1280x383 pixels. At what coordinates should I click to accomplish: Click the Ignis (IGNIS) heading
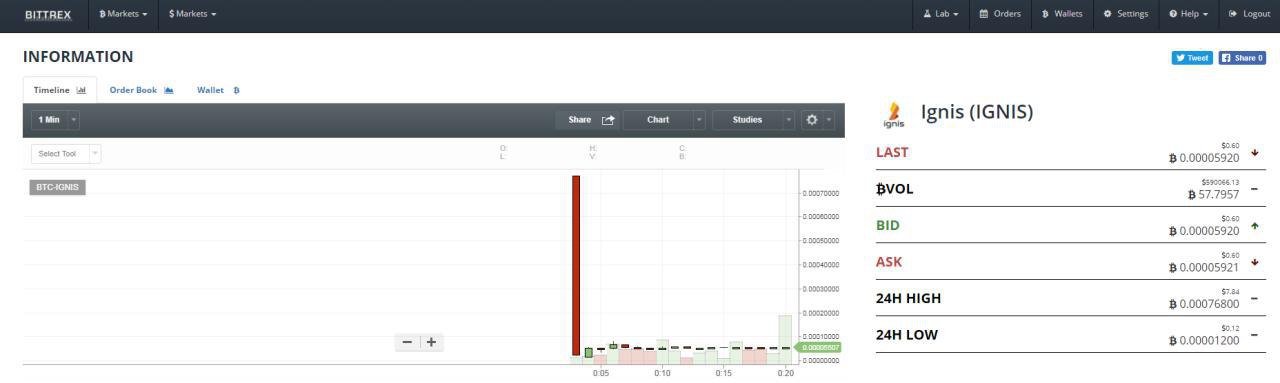click(x=977, y=112)
